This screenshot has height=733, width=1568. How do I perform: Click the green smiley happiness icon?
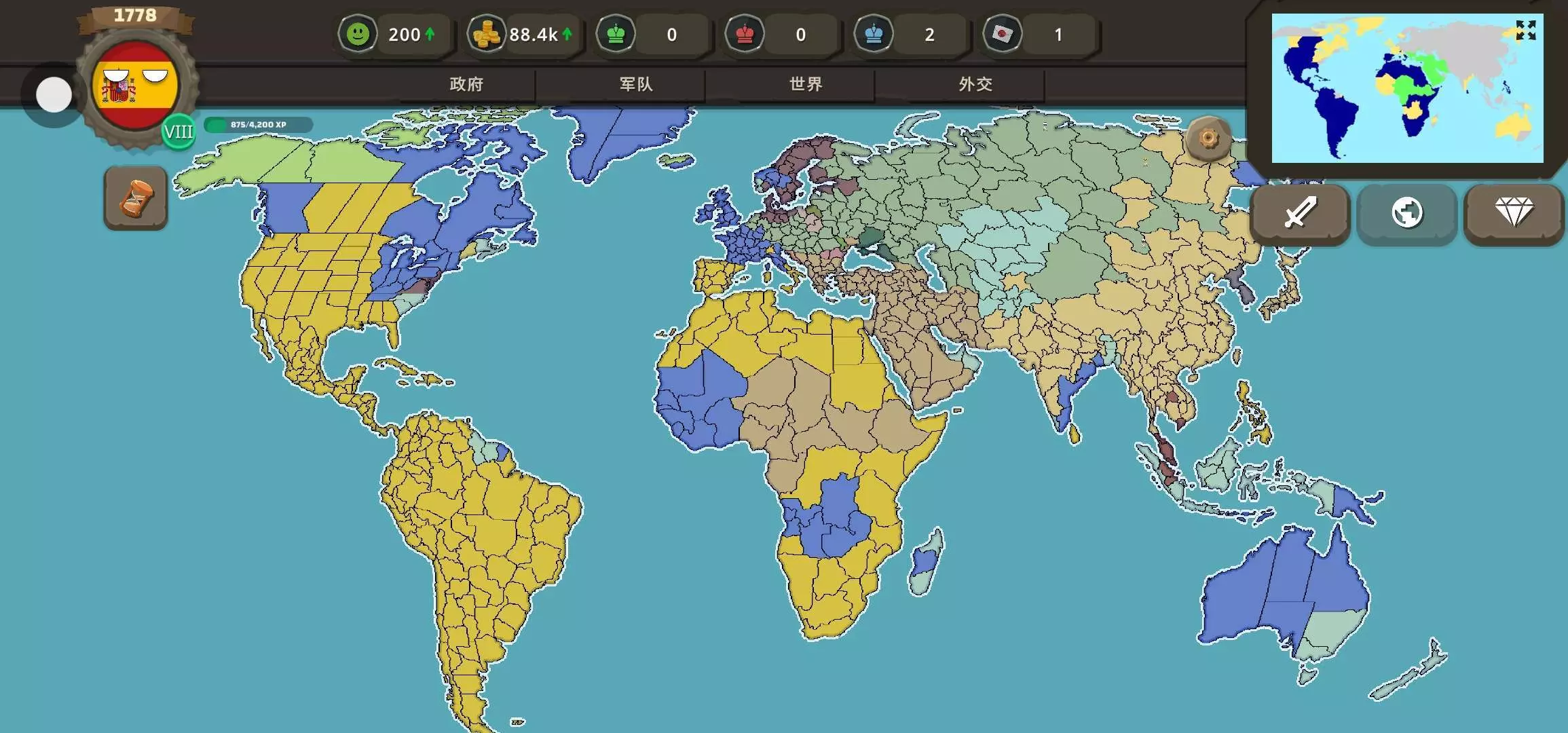[358, 34]
